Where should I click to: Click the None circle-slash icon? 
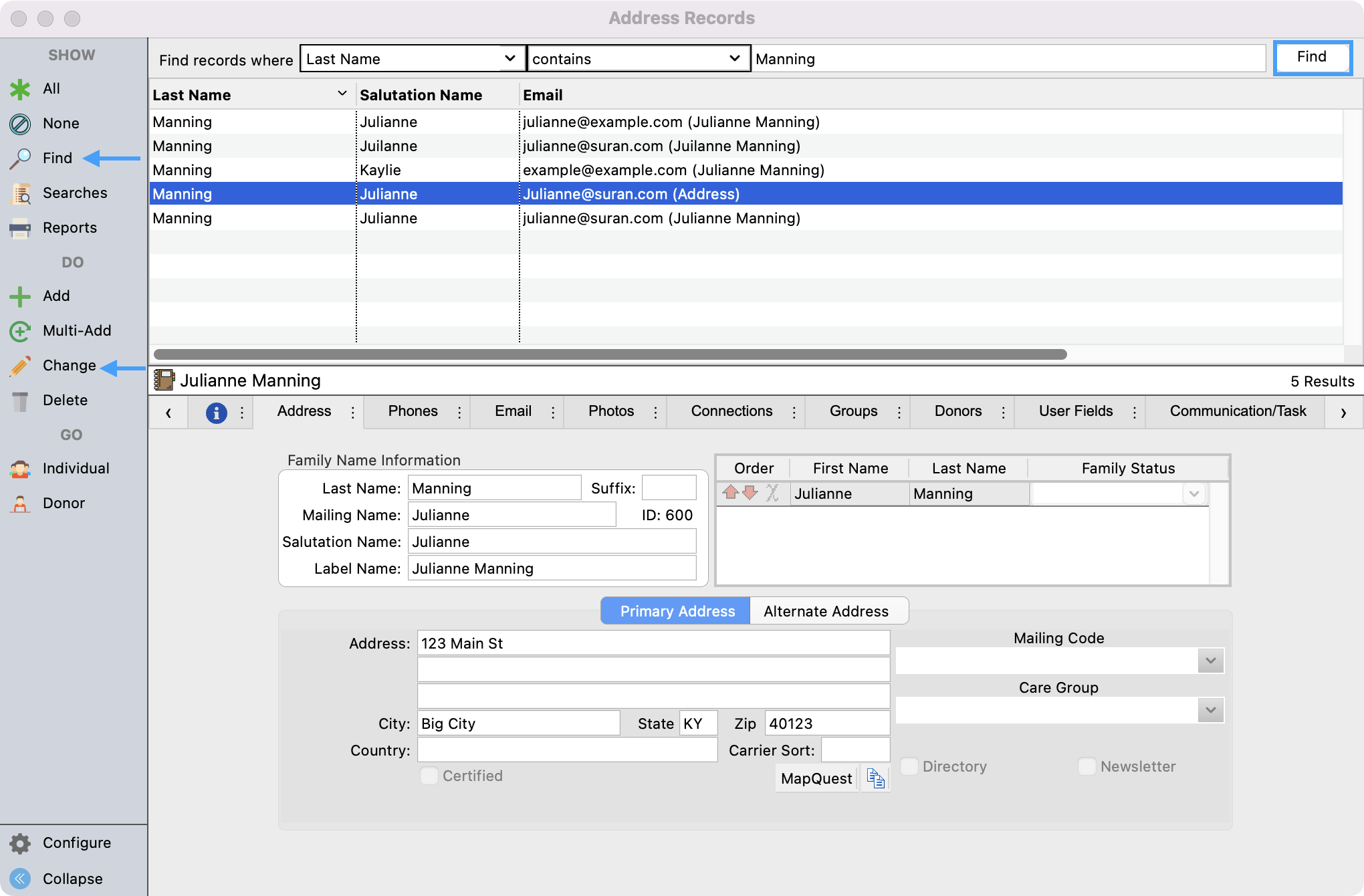tap(20, 124)
